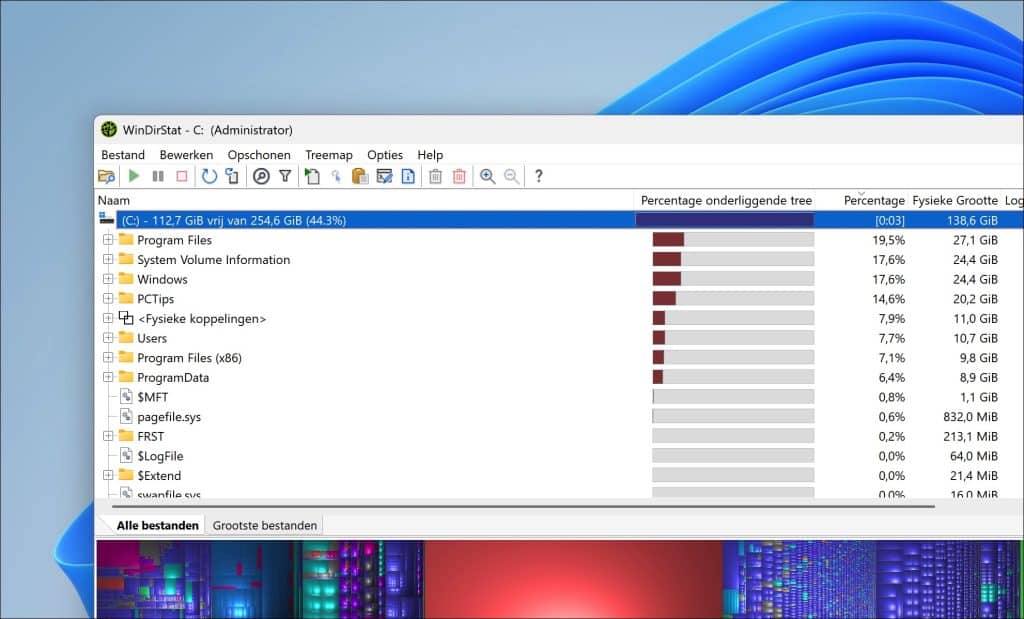Click the open item icon with green arrow

tap(312, 176)
